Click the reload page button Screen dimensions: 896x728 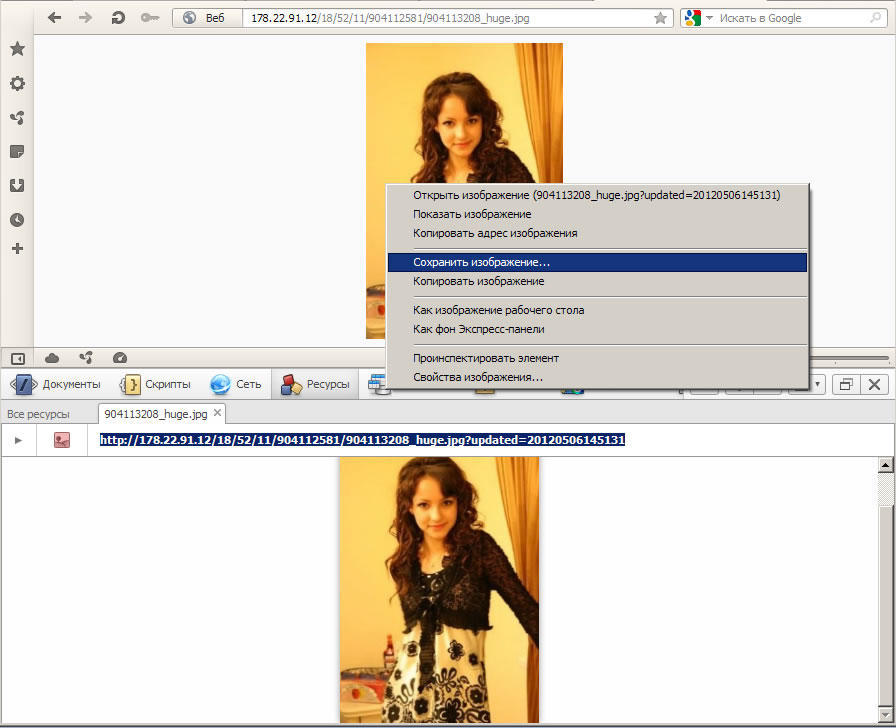click(x=118, y=18)
